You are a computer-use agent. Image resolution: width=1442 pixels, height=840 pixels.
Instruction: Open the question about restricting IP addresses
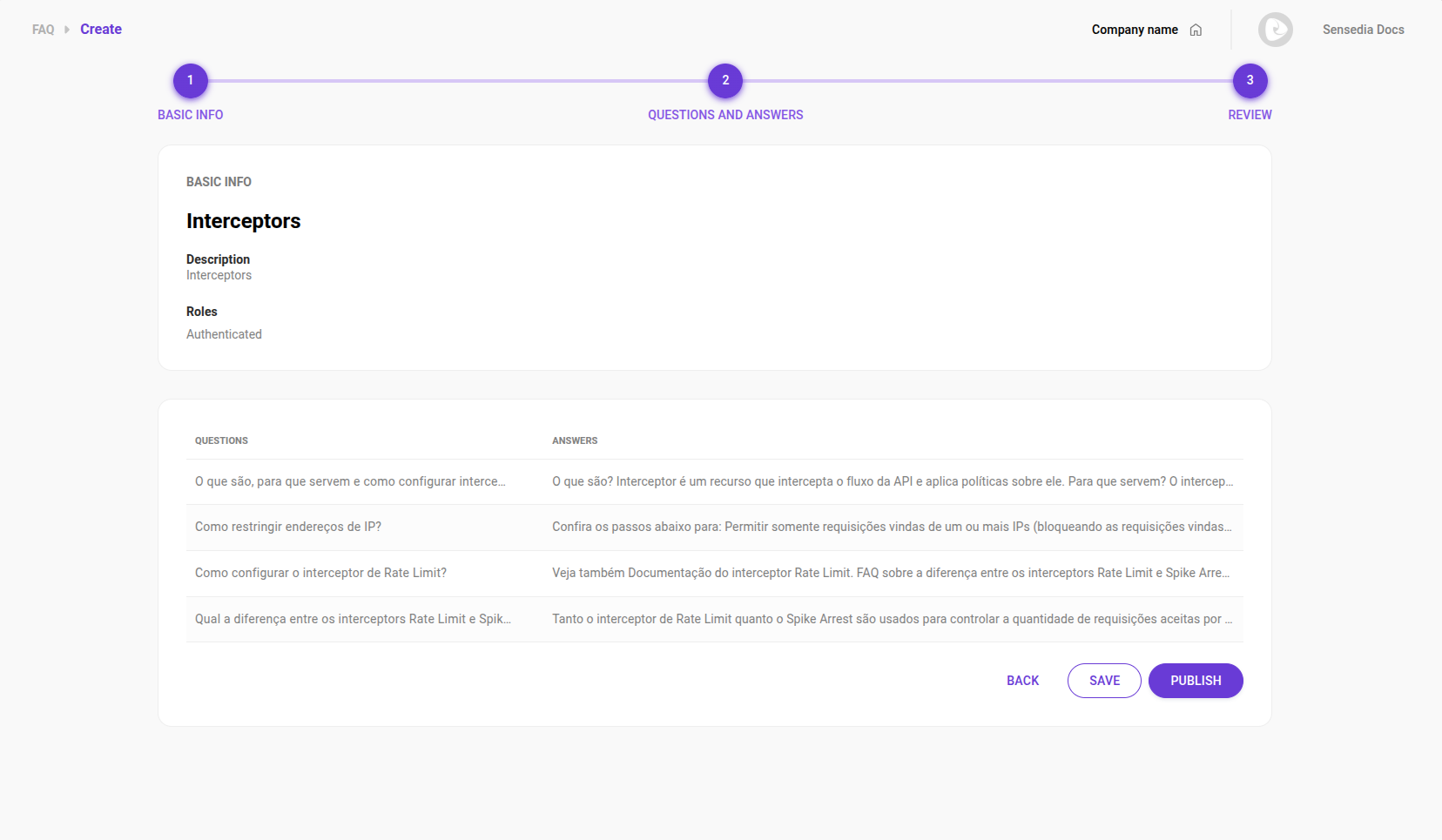pos(288,527)
